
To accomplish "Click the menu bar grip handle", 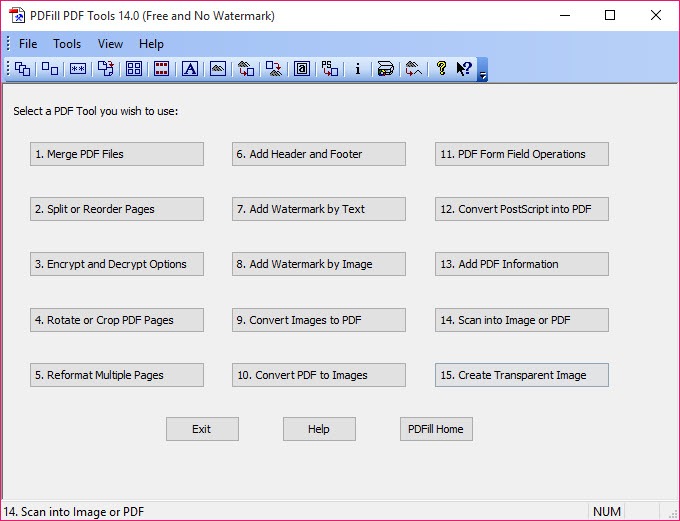I will pos(8,44).
